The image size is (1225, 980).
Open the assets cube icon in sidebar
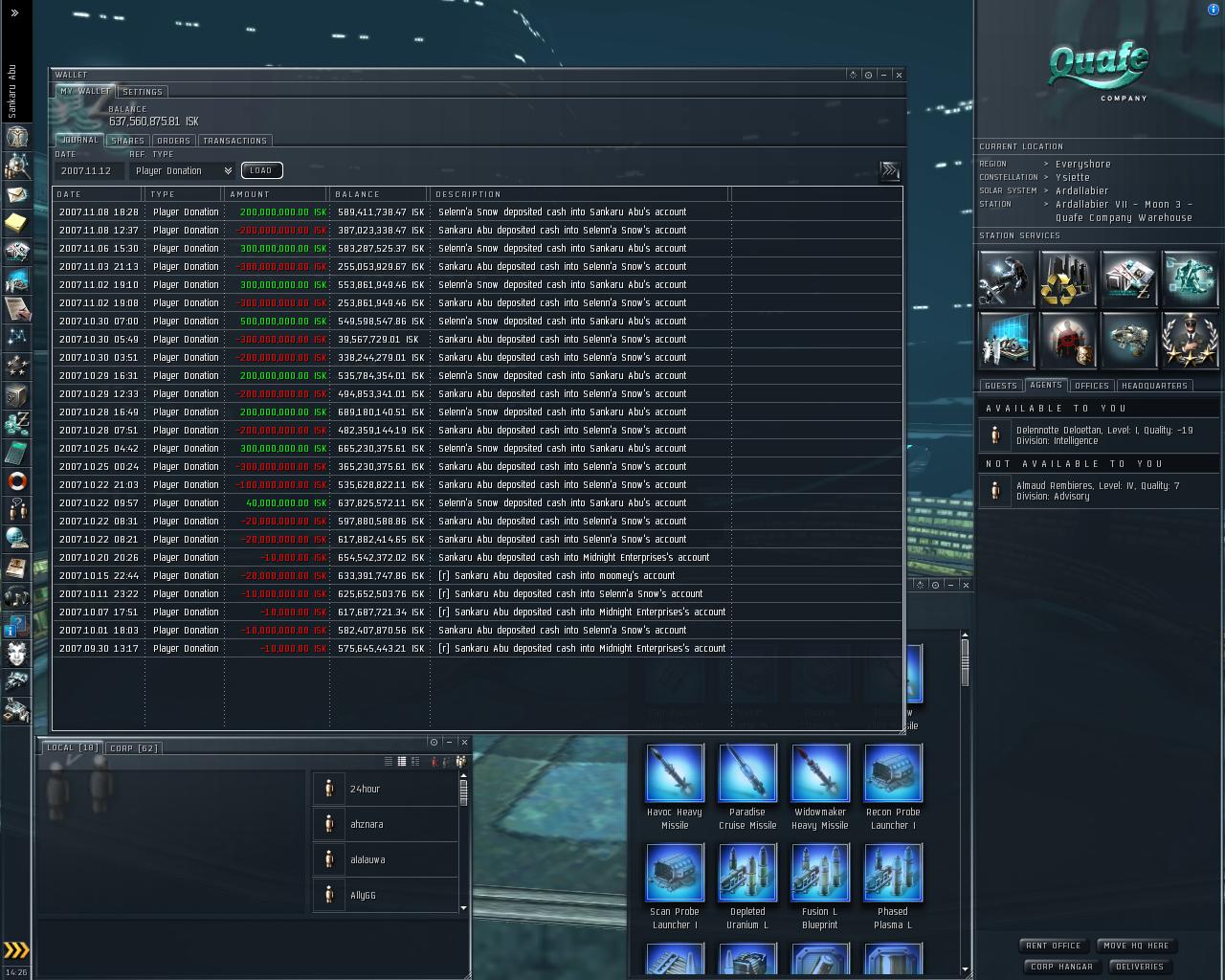16,394
